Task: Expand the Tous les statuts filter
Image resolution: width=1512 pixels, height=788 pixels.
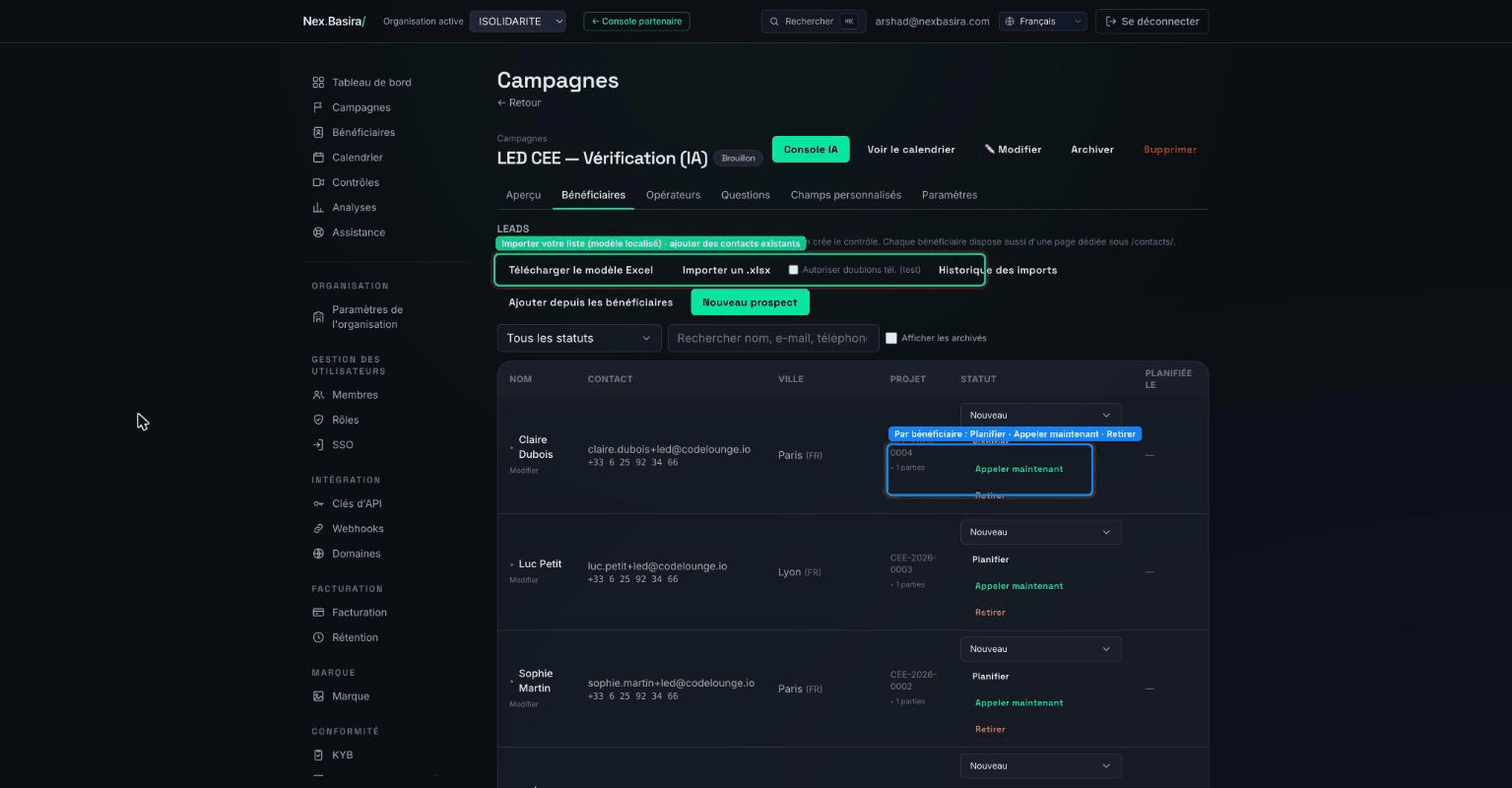Action: click(578, 338)
